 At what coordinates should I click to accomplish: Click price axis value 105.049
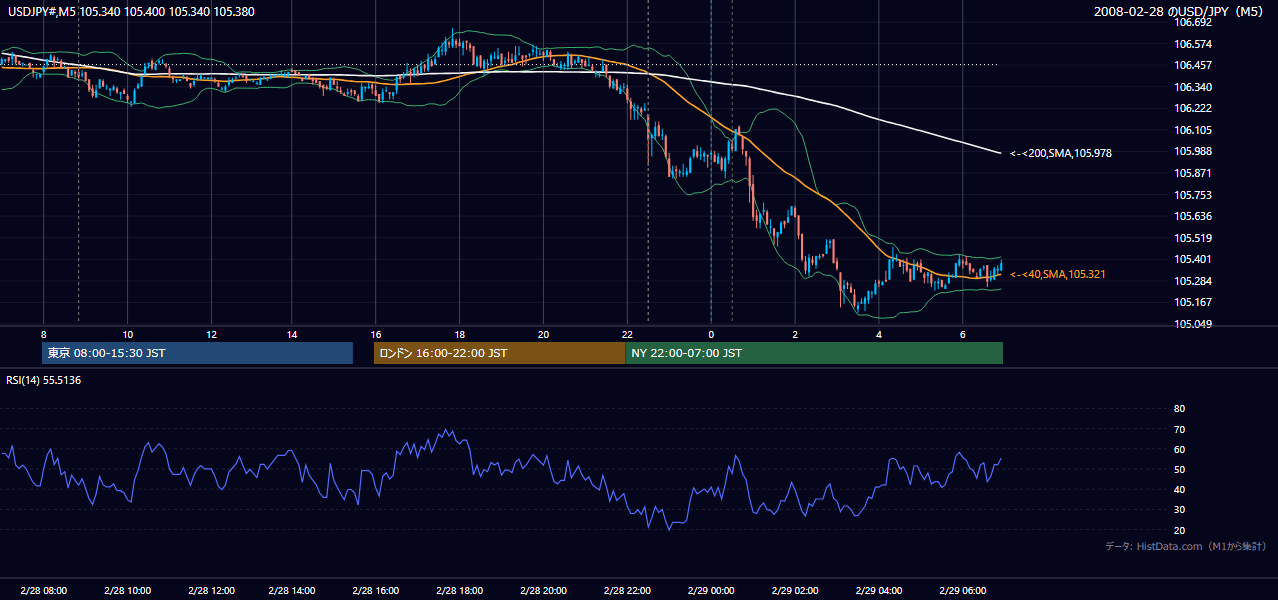(1194, 324)
